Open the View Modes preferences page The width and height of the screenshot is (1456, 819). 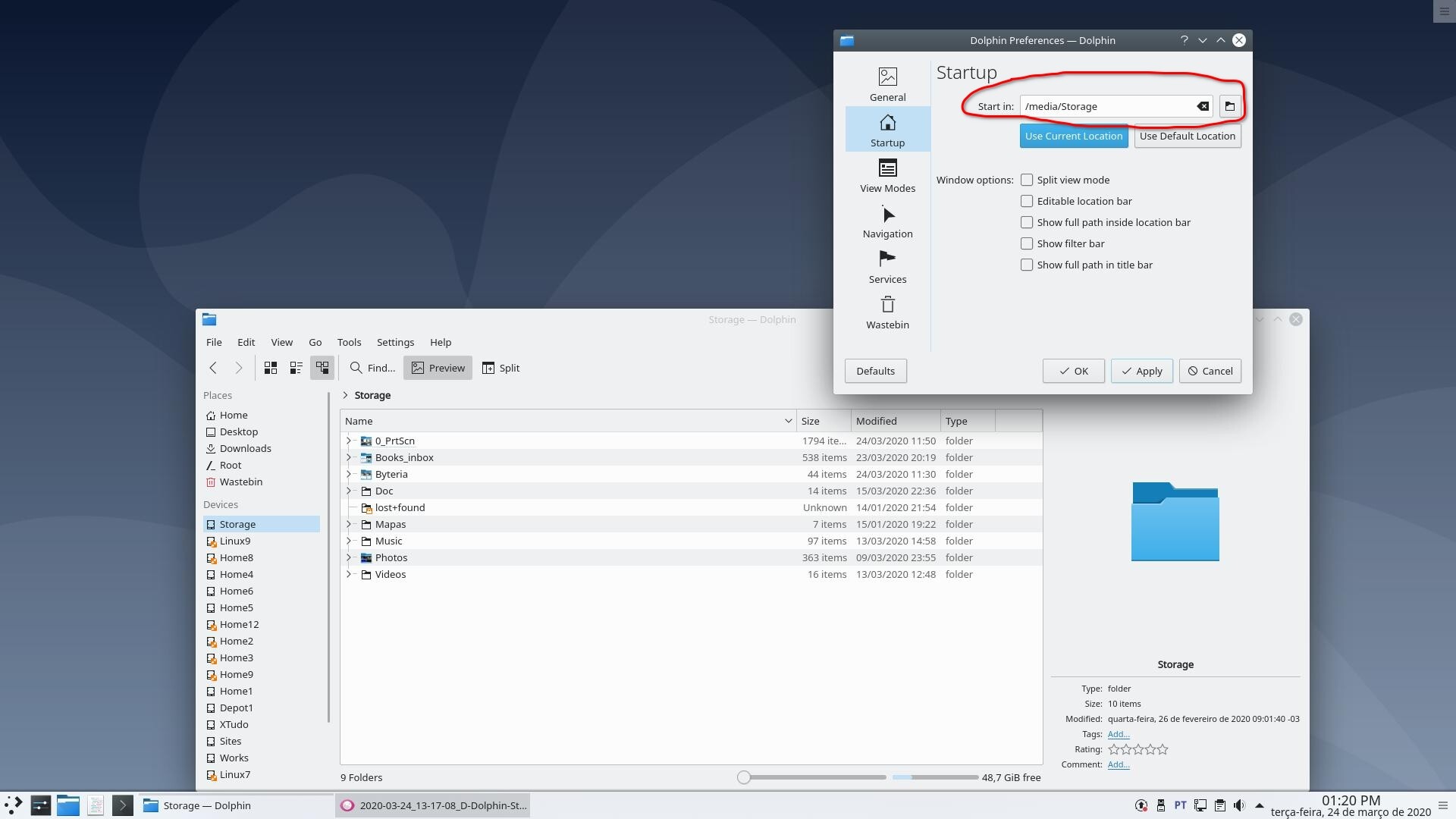click(x=887, y=176)
